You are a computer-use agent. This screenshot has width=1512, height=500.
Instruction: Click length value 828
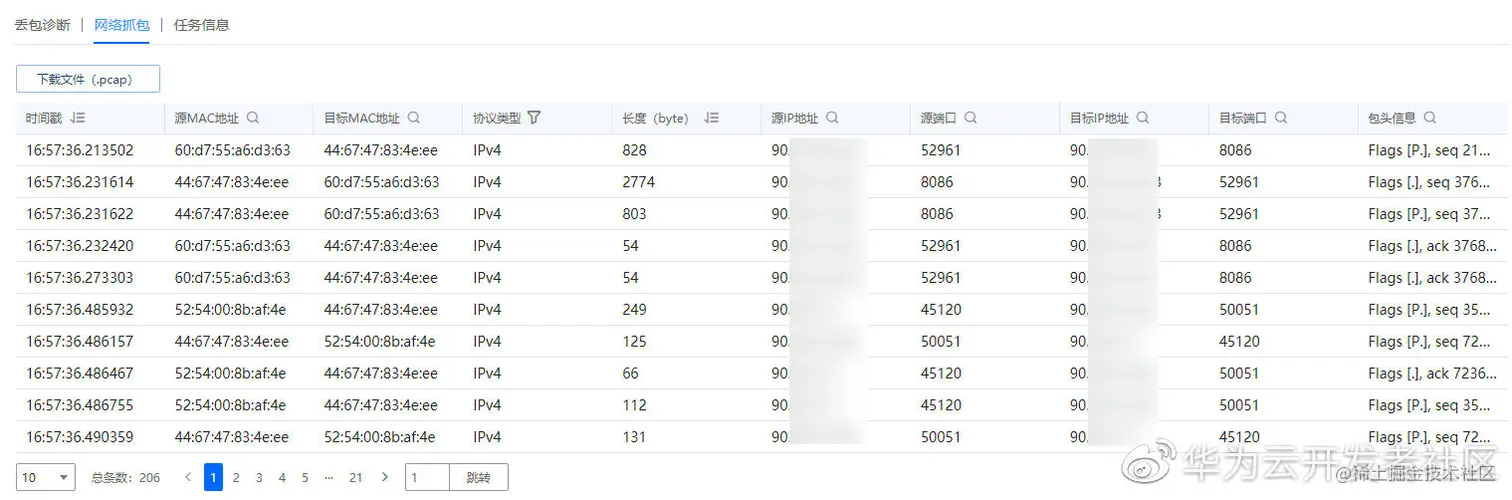pos(635,150)
